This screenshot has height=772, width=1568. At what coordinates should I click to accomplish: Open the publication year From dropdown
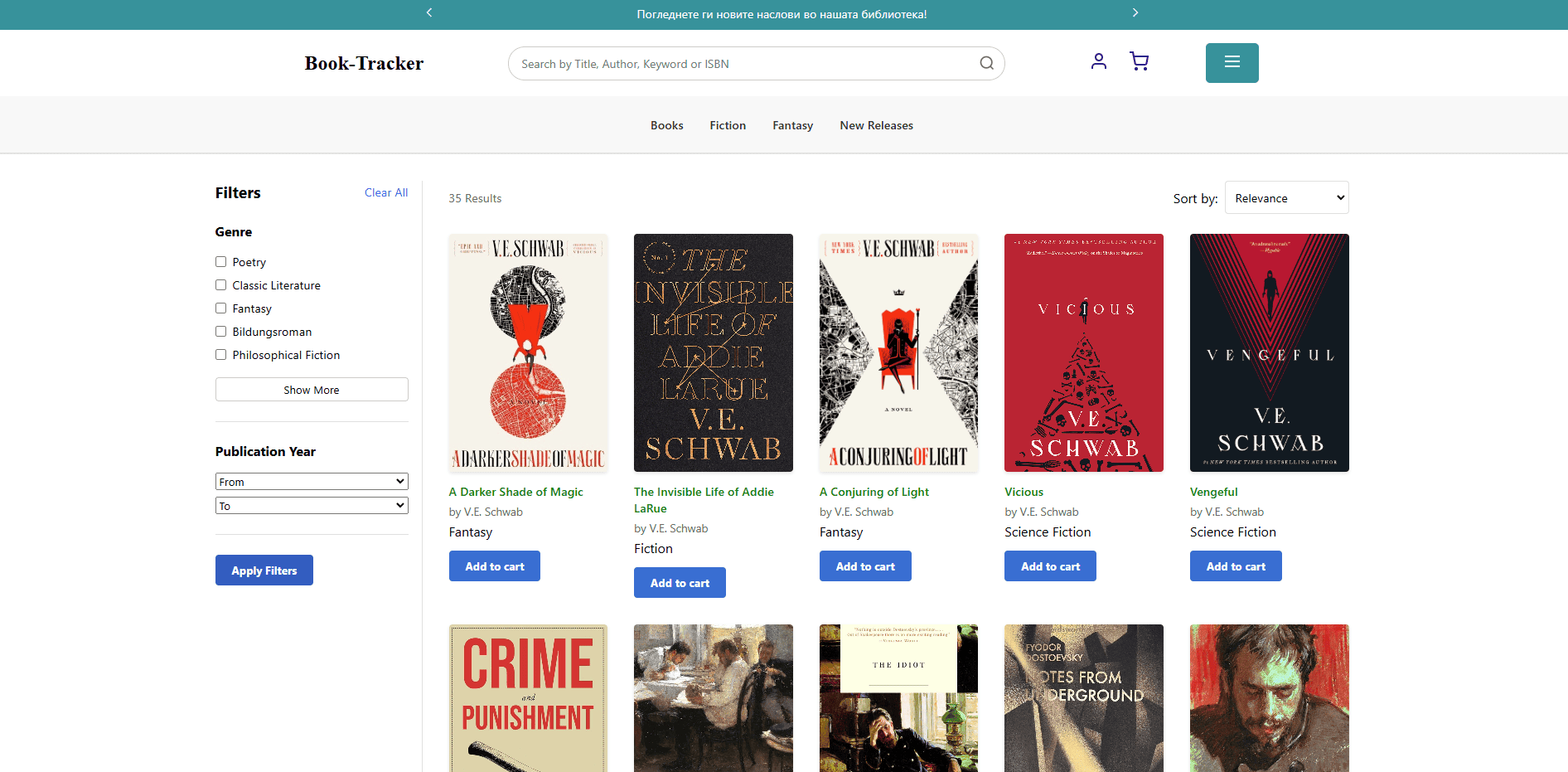pos(312,482)
